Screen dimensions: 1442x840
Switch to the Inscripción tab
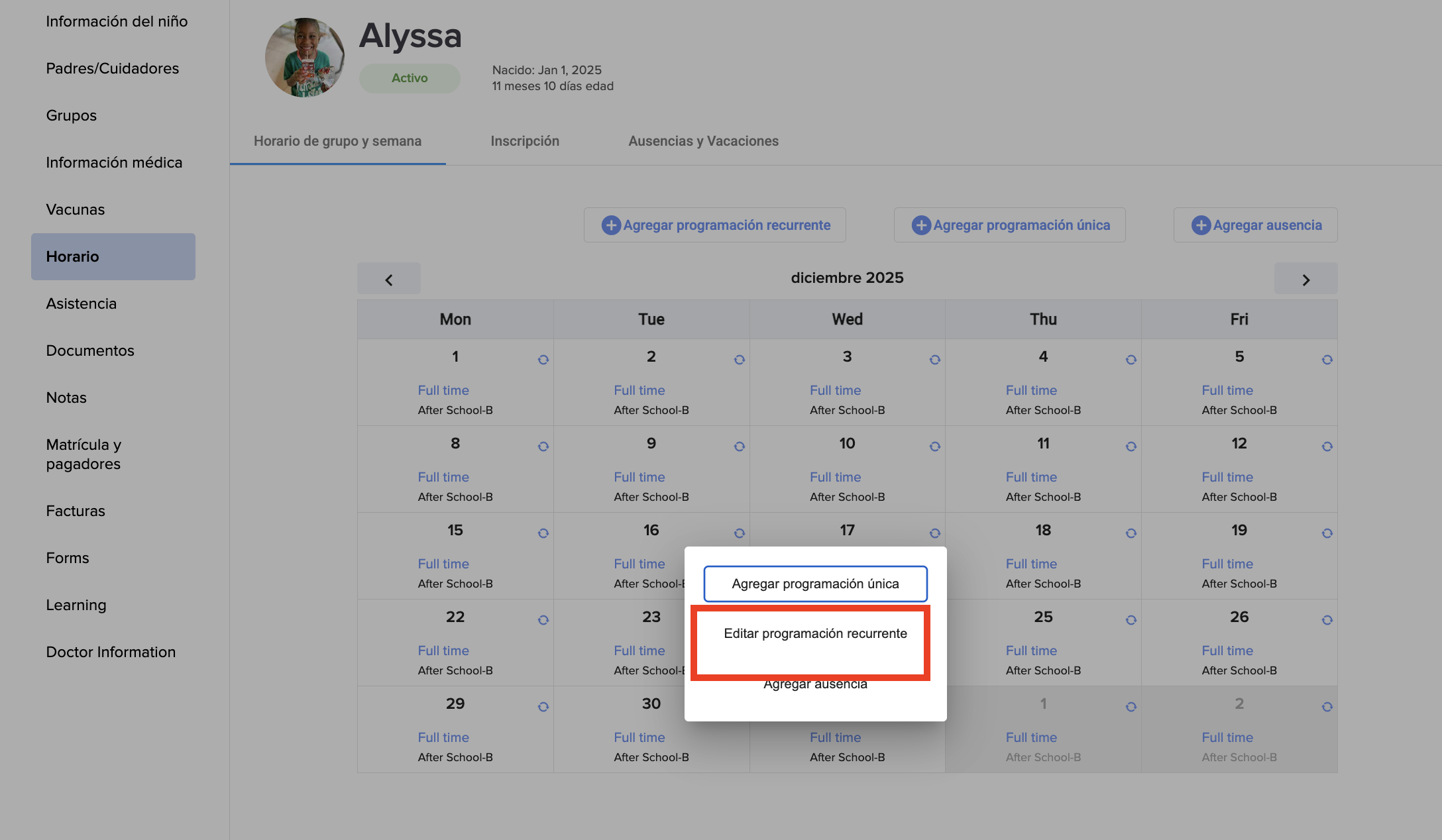[524, 141]
